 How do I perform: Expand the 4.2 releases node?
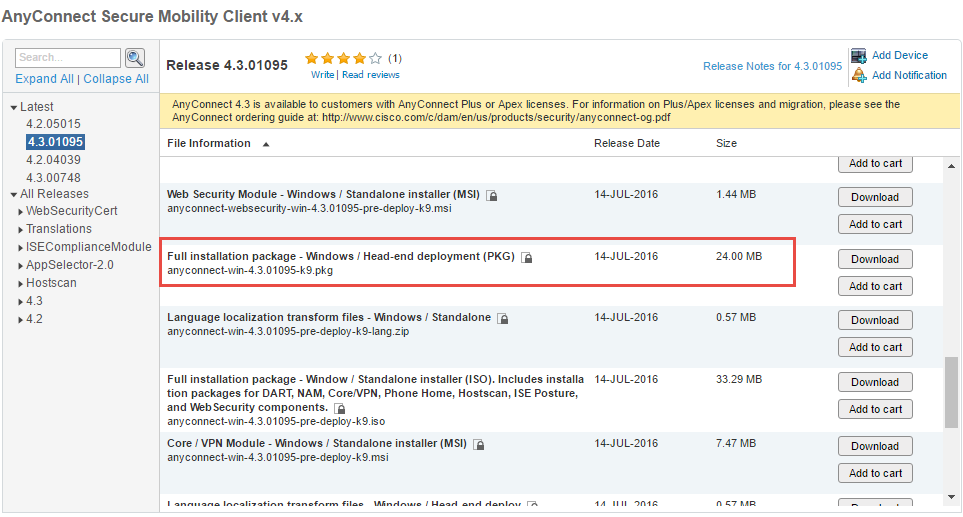(21, 320)
